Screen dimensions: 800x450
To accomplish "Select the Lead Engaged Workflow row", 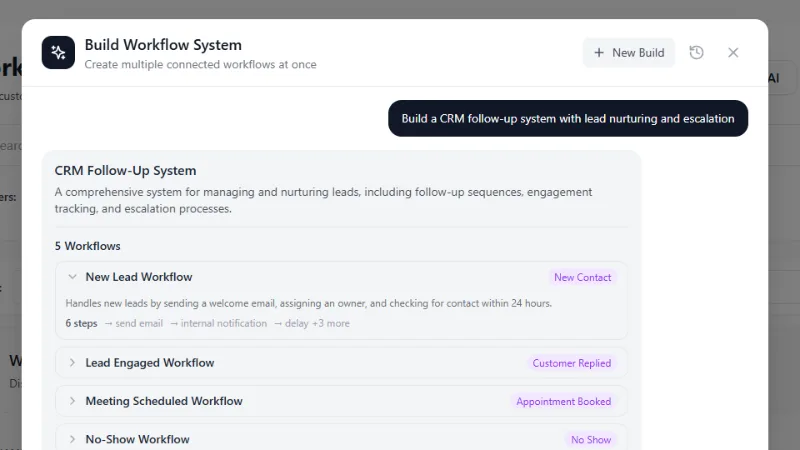I will [x=341, y=363].
